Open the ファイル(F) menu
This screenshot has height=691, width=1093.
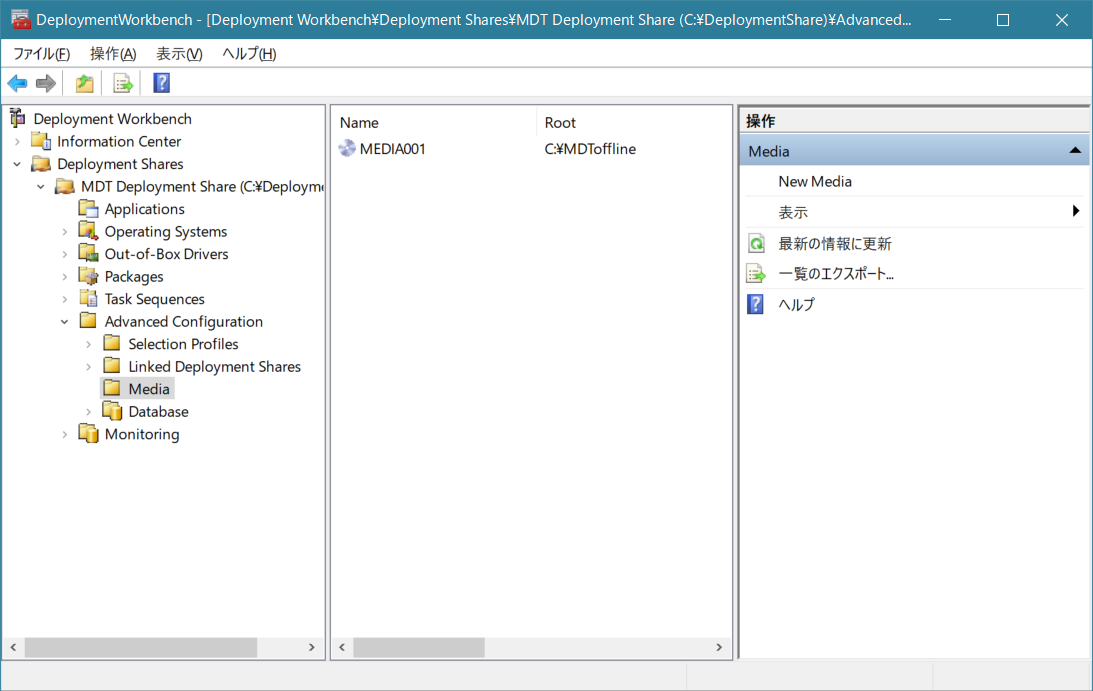point(42,54)
